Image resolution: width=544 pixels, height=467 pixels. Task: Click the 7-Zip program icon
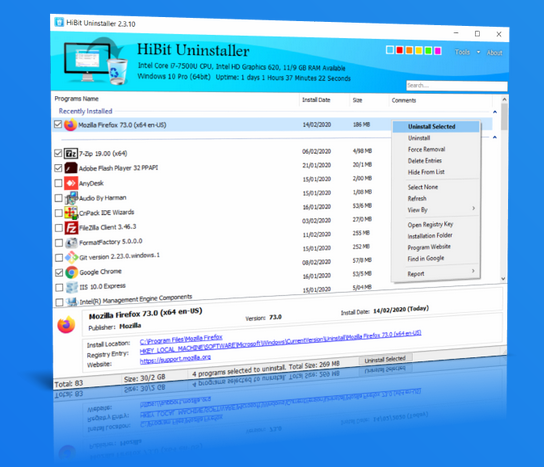[71, 153]
